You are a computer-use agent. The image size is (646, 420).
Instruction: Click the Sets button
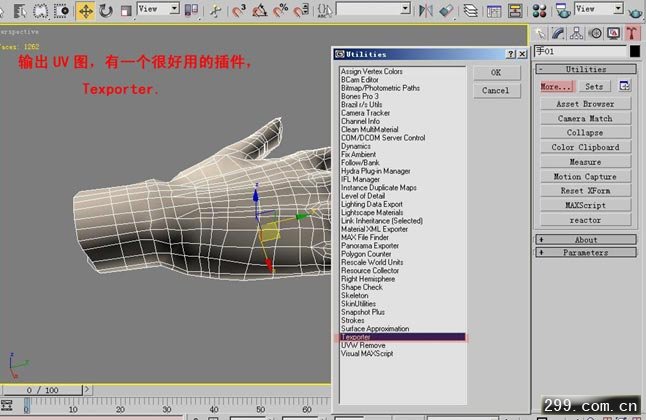click(594, 87)
